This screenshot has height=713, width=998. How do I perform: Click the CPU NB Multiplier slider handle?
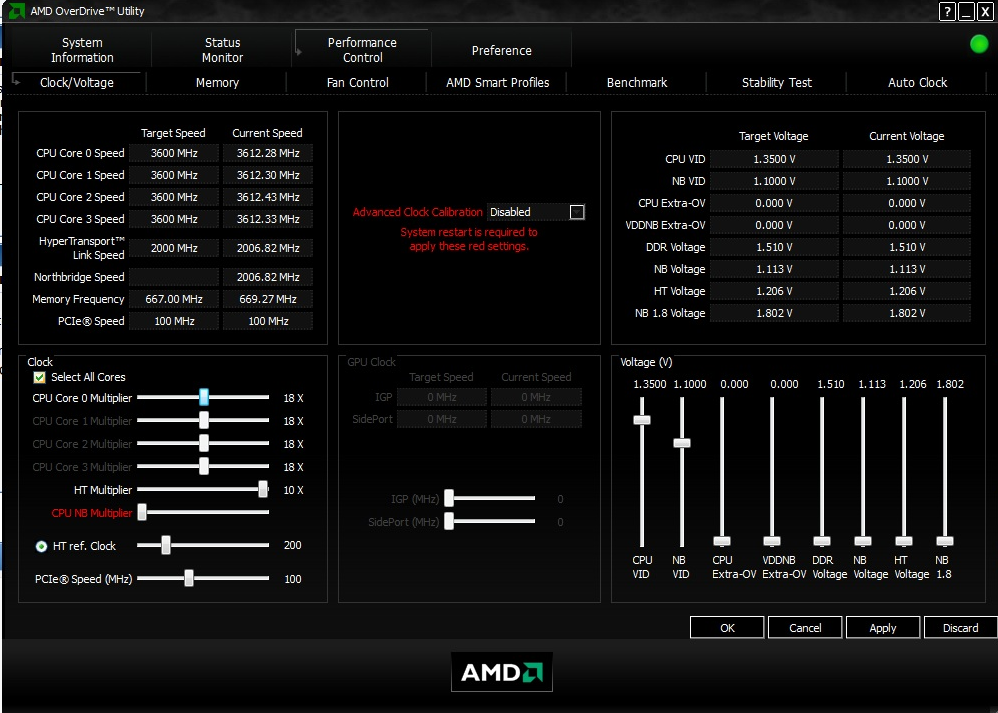(x=143, y=512)
